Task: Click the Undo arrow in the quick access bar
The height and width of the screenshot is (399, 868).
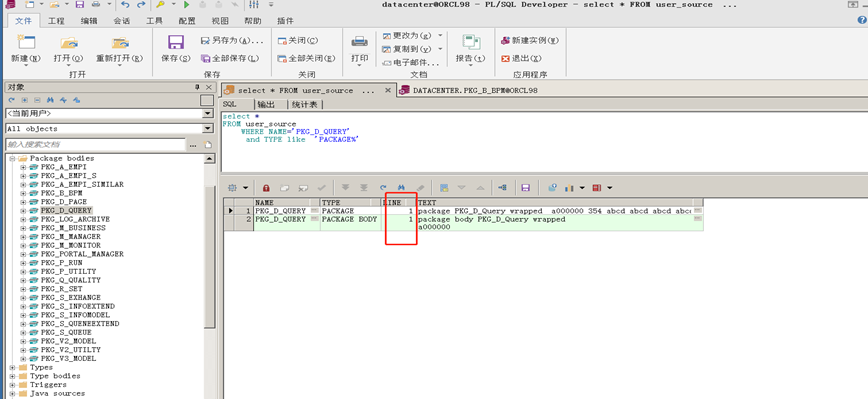Action: click(x=126, y=4)
